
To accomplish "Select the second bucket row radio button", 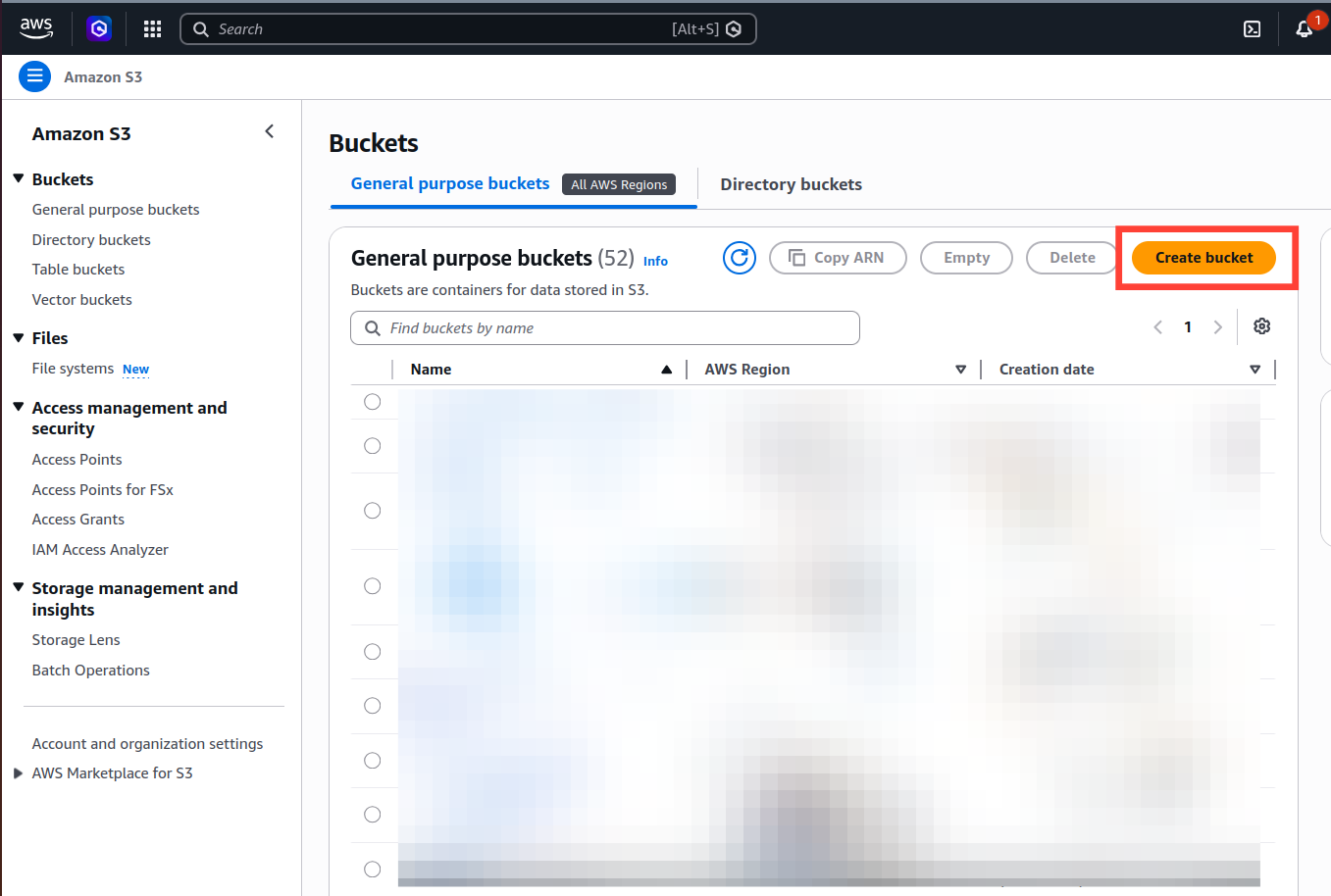I will pyautogui.click(x=373, y=446).
